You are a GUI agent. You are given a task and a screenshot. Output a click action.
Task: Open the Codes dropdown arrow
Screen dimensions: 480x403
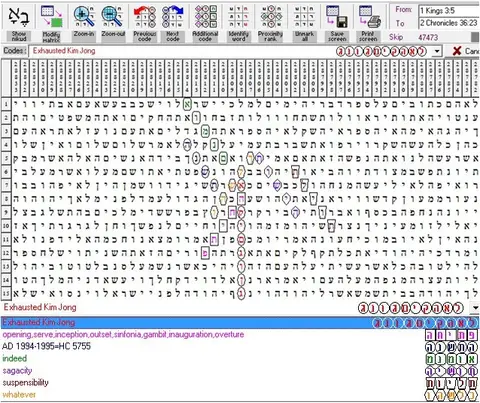click(437, 51)
